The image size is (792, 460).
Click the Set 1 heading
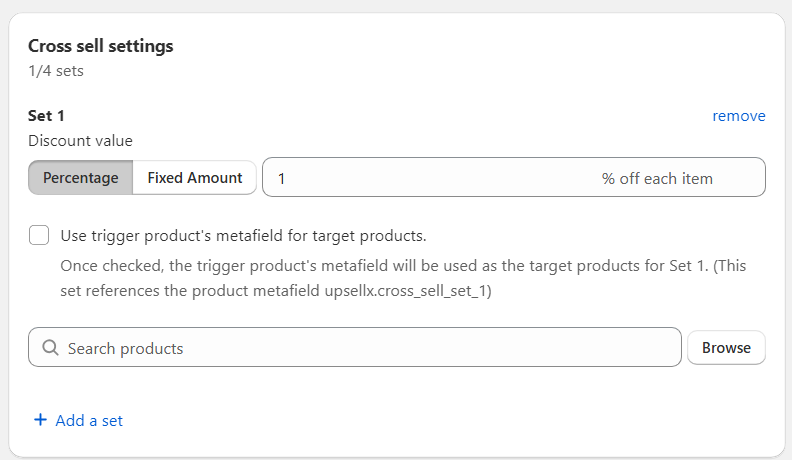pyautogui.click(x=46, y=116)
